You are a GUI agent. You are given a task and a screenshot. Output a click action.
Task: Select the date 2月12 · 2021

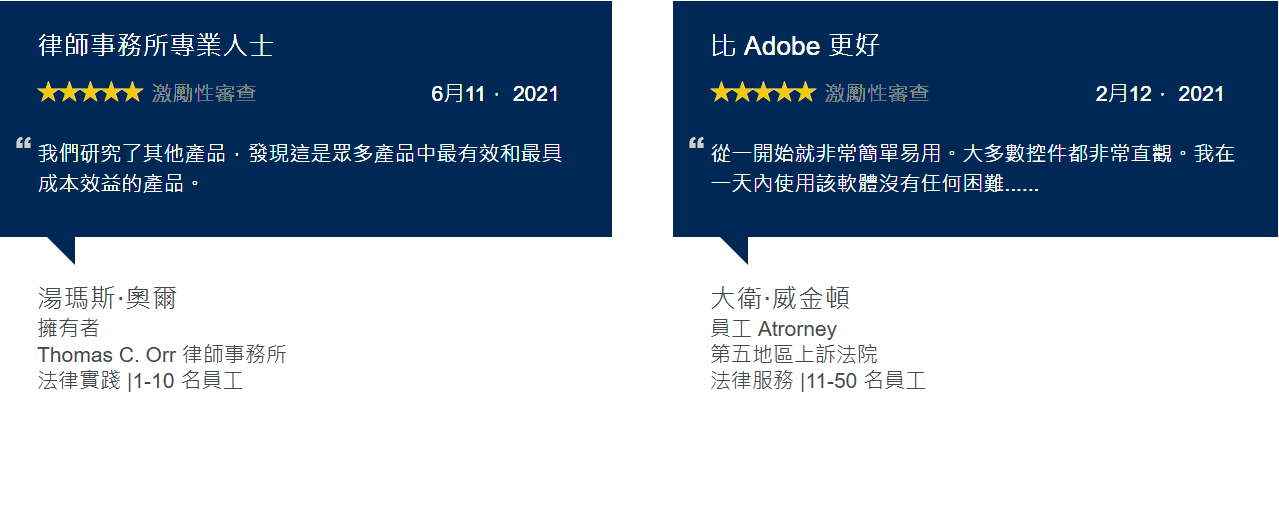pos(1160,94)
